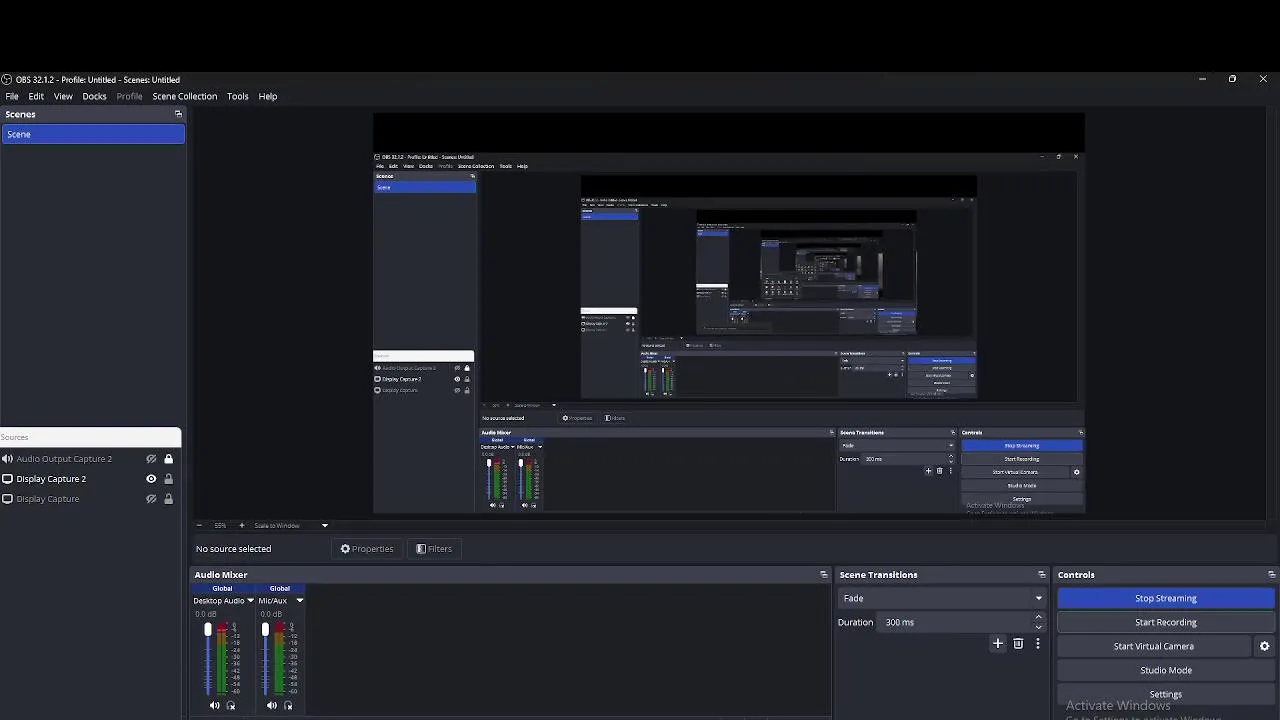The height and width of the screenshot is (720, 1280).
Task: Hide the Display Capture 2 source
Action: click(x=151, y=479)
